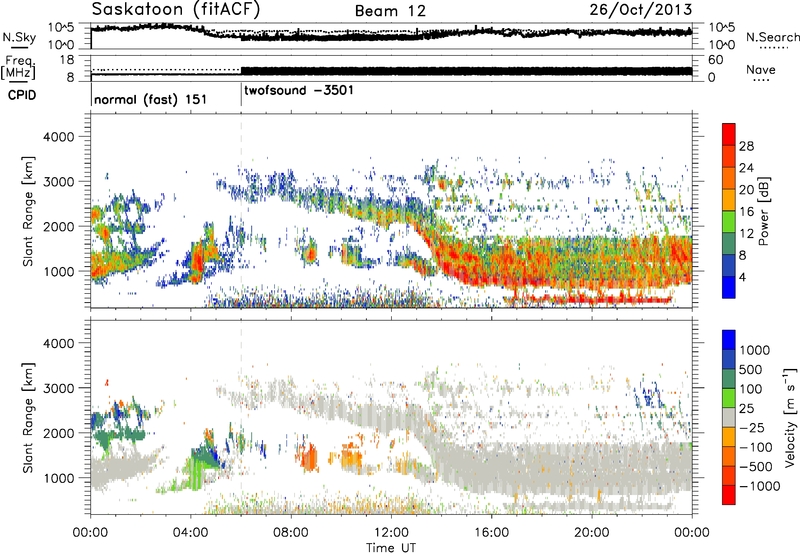Click the '24' power colorbar label
Viewport: 800px width, 554px height.
pyautogui.click(x=746, y=168)
